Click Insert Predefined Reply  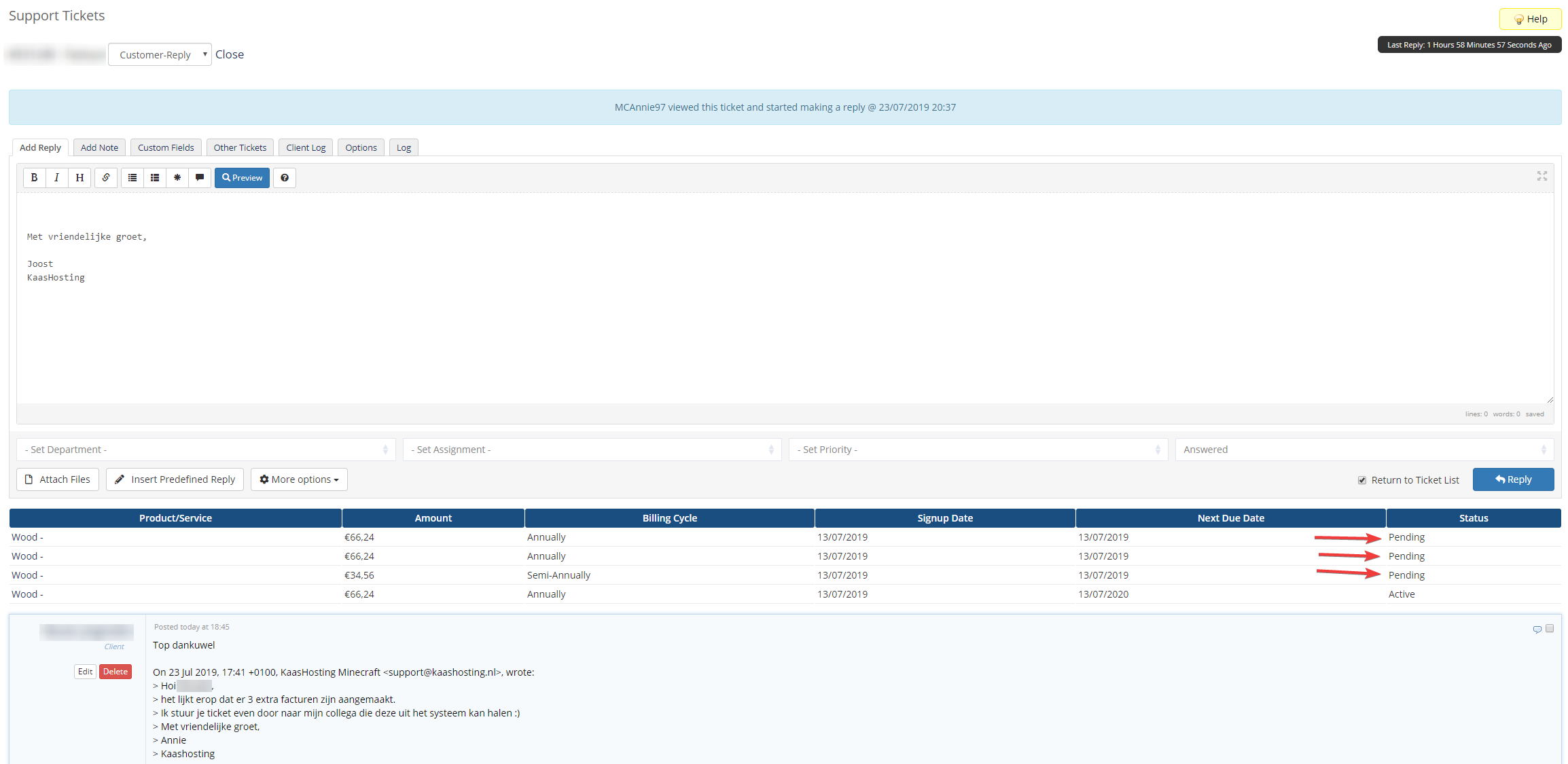click(175, 479)
